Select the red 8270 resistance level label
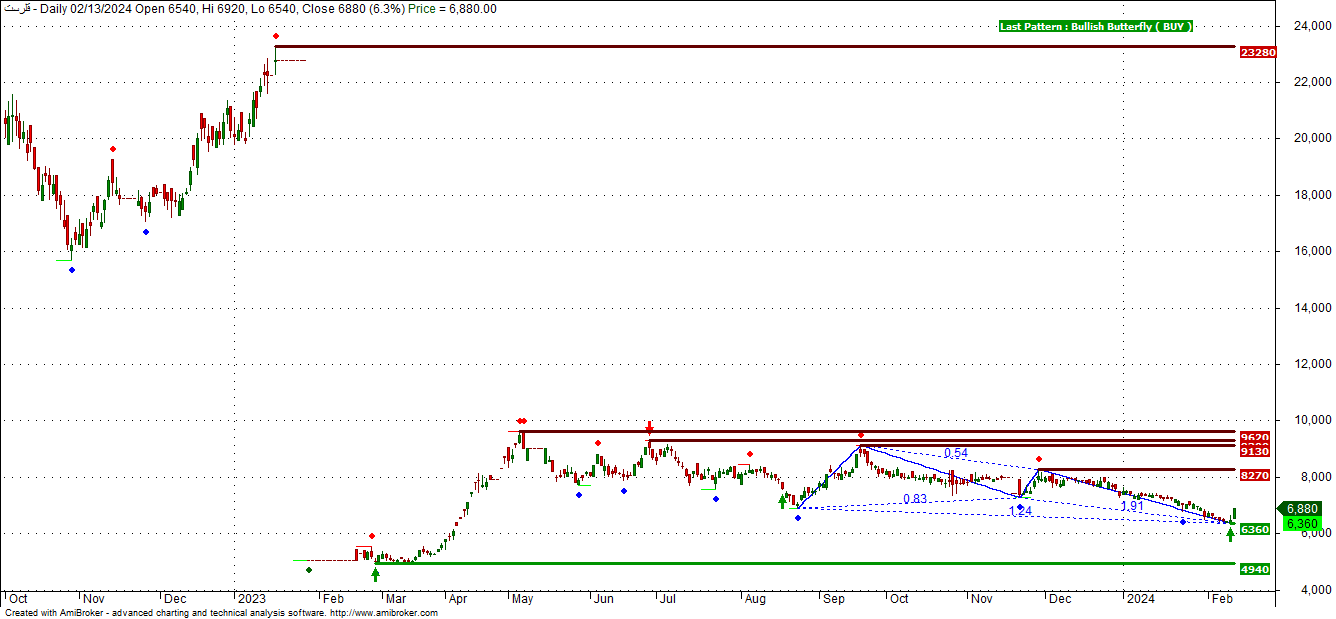This screenshot has height=619, width=1336. click(x=1254, y=476)
